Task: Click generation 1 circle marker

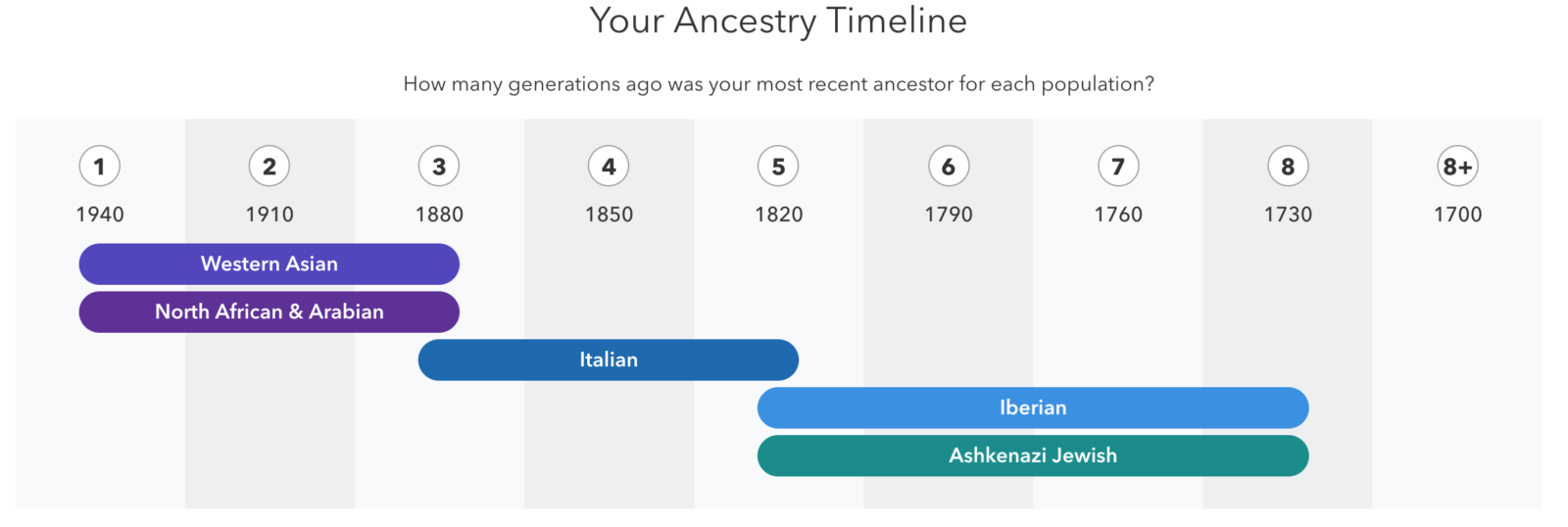Action: pos(100,167)
